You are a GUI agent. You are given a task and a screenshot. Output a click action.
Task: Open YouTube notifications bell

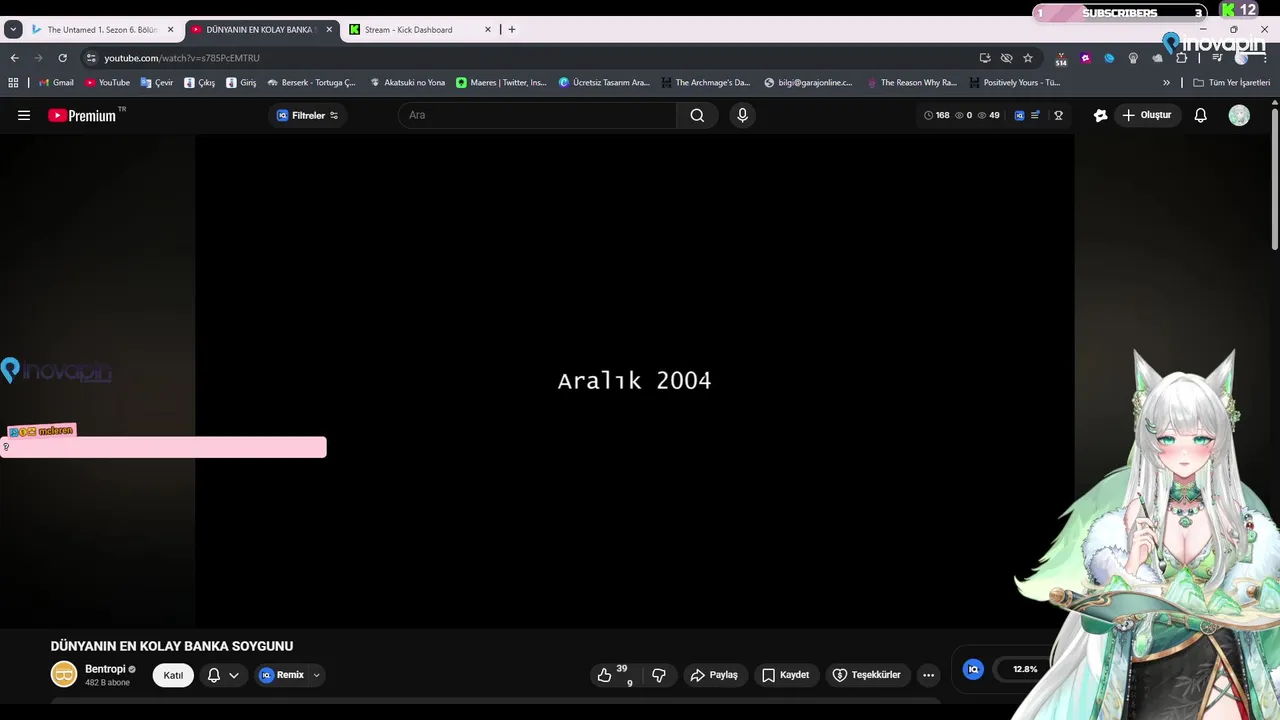point(1201,115)
